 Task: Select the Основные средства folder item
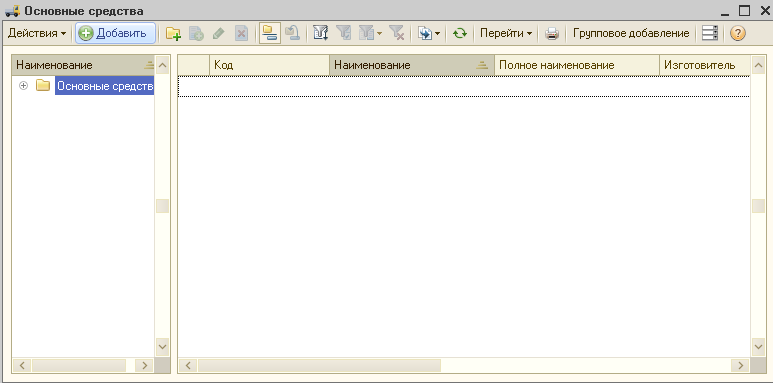point(105,86)
